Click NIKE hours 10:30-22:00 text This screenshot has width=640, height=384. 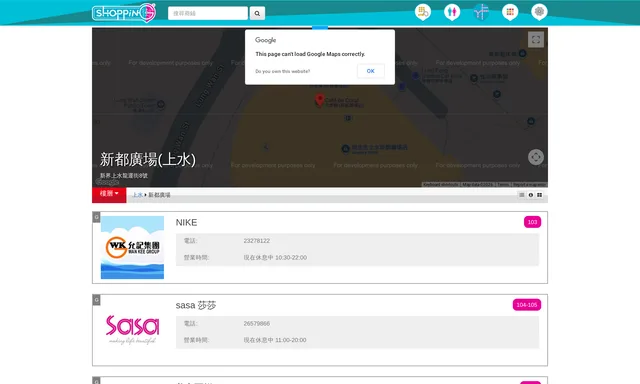tap(275, 257)
